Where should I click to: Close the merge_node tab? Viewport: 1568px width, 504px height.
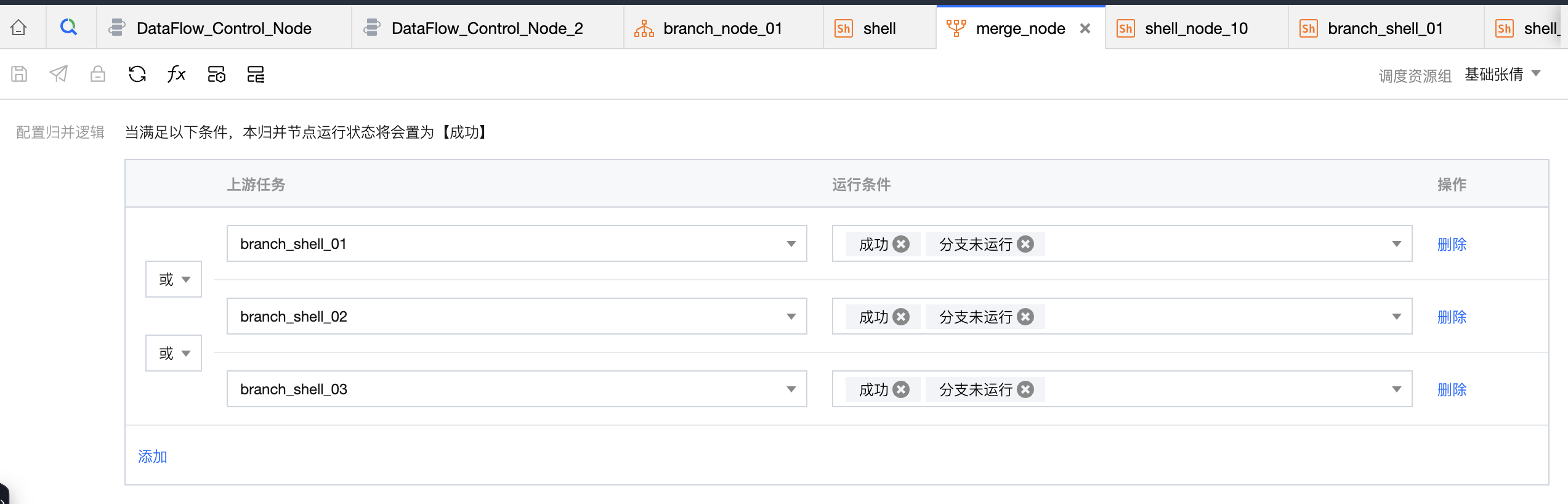(x=1085, y=28)
